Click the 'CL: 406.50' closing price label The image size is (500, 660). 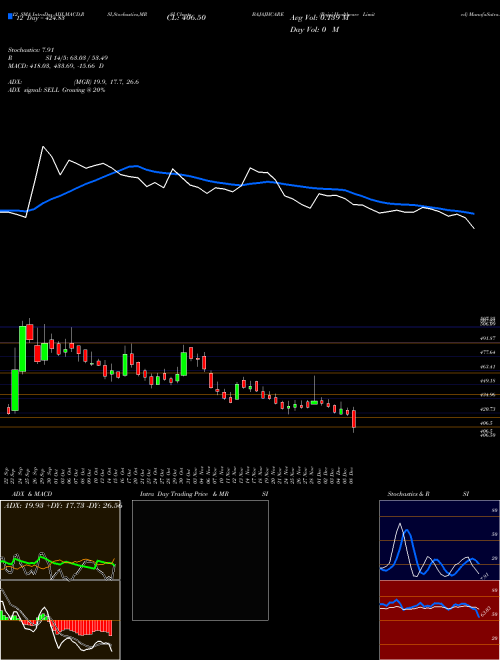pyautogui.click(x=186, y=18)
